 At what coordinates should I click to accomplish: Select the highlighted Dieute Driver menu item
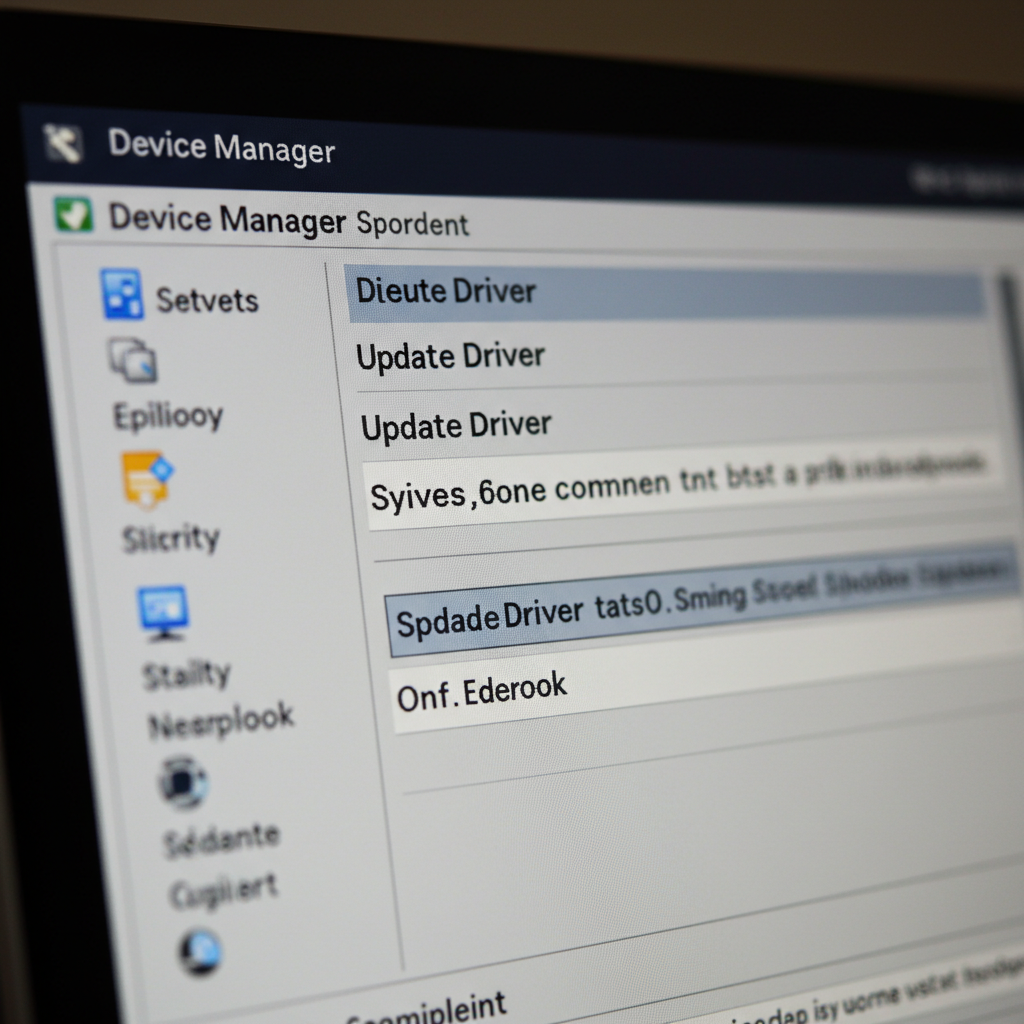coord(664,293)
